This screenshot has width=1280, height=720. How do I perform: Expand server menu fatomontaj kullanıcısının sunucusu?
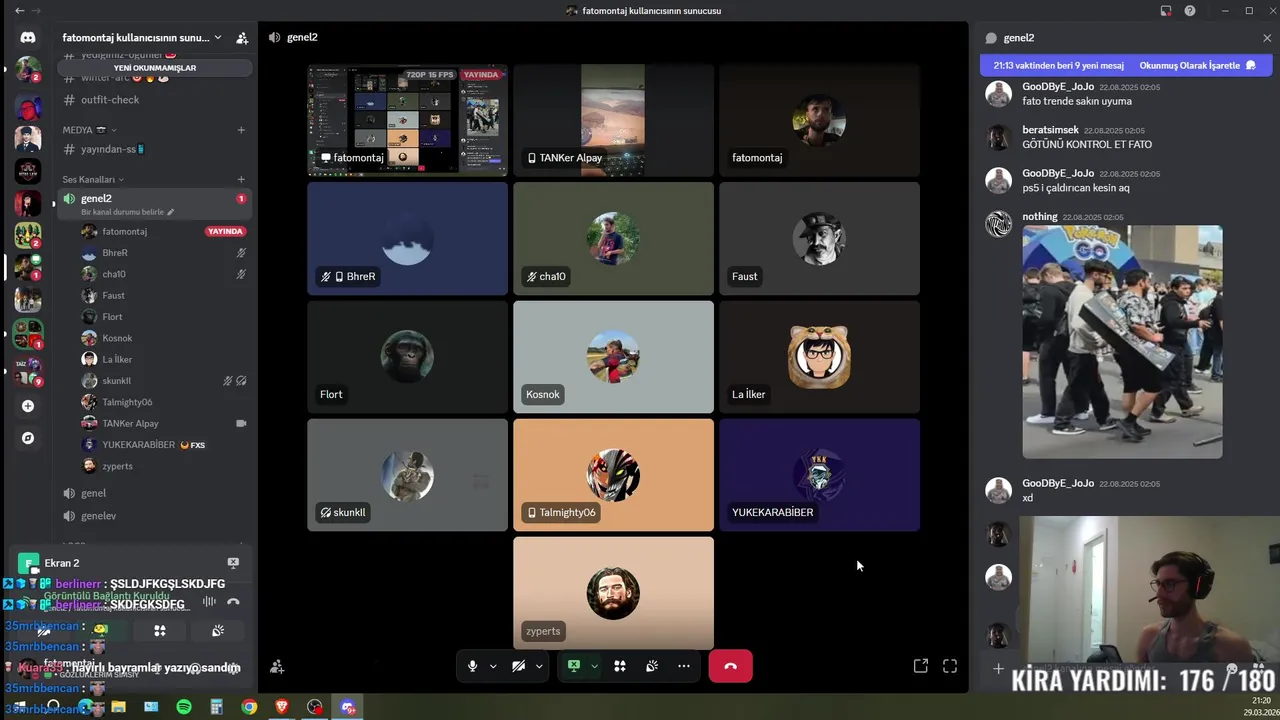[141, 38]
